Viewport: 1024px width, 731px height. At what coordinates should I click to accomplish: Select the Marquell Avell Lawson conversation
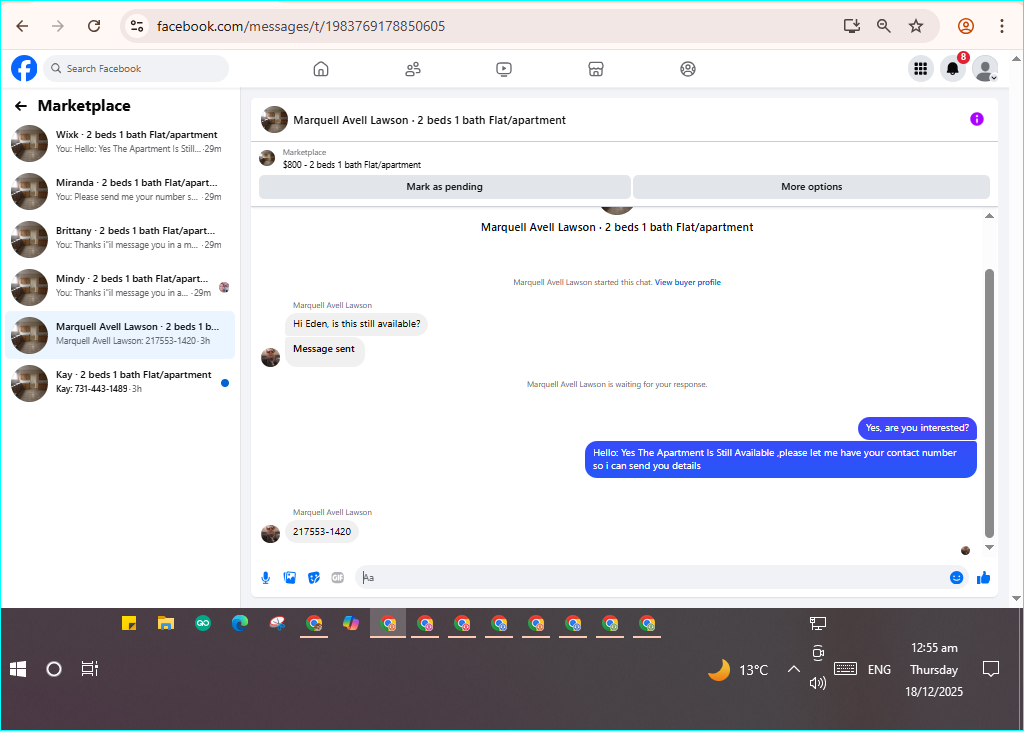coord(120,335)
